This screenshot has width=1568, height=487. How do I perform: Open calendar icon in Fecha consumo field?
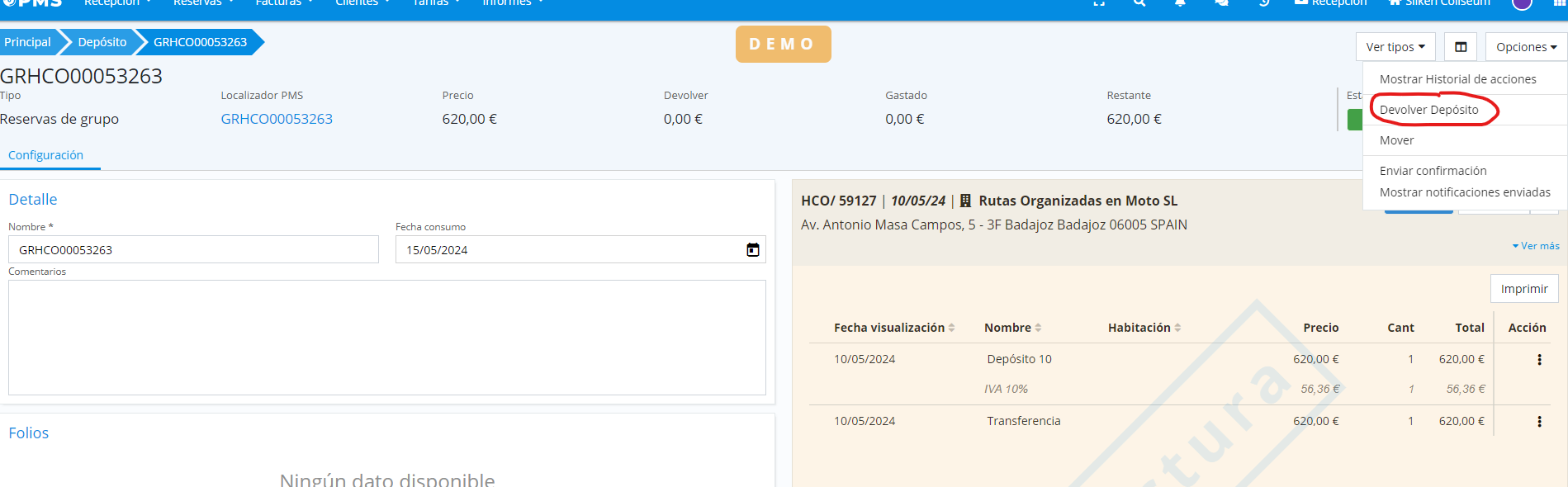pyautogui.click(x=752, y=250)
